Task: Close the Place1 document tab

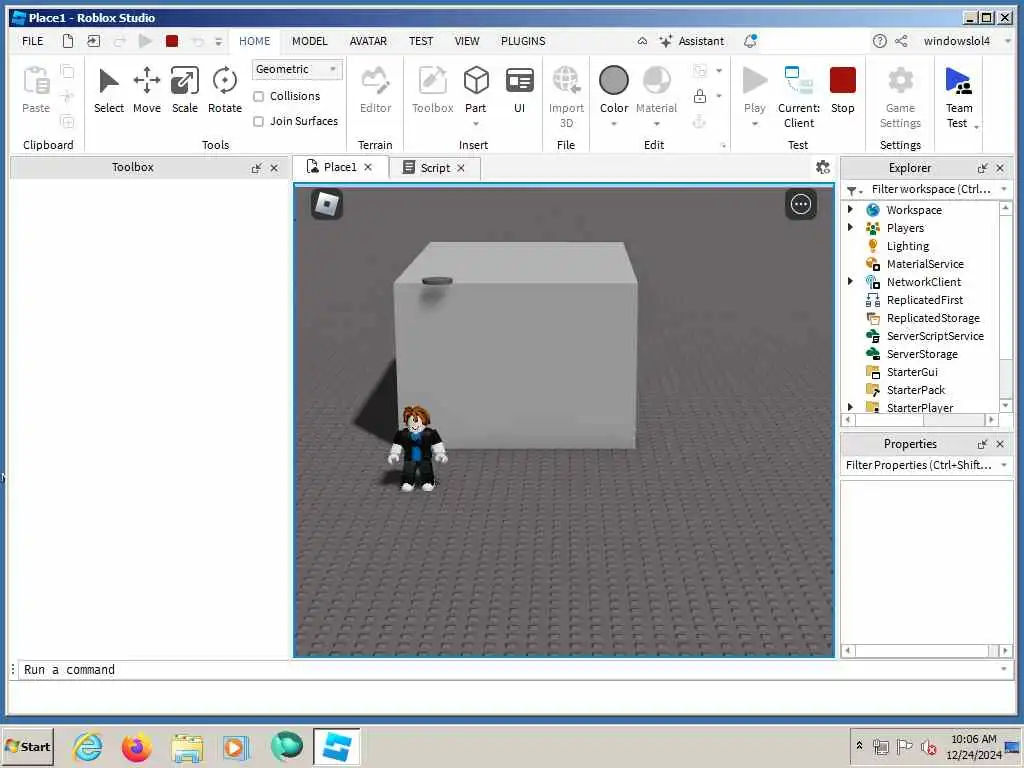Action: 368,167
